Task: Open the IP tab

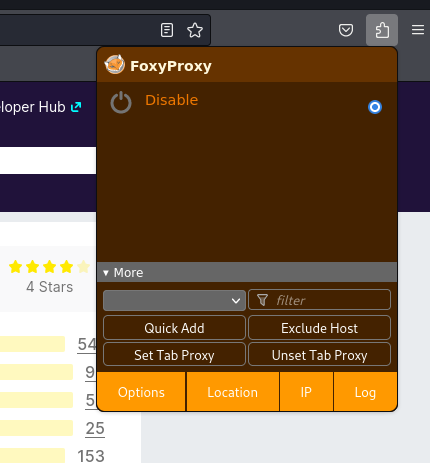Action: tap(306, 392)
